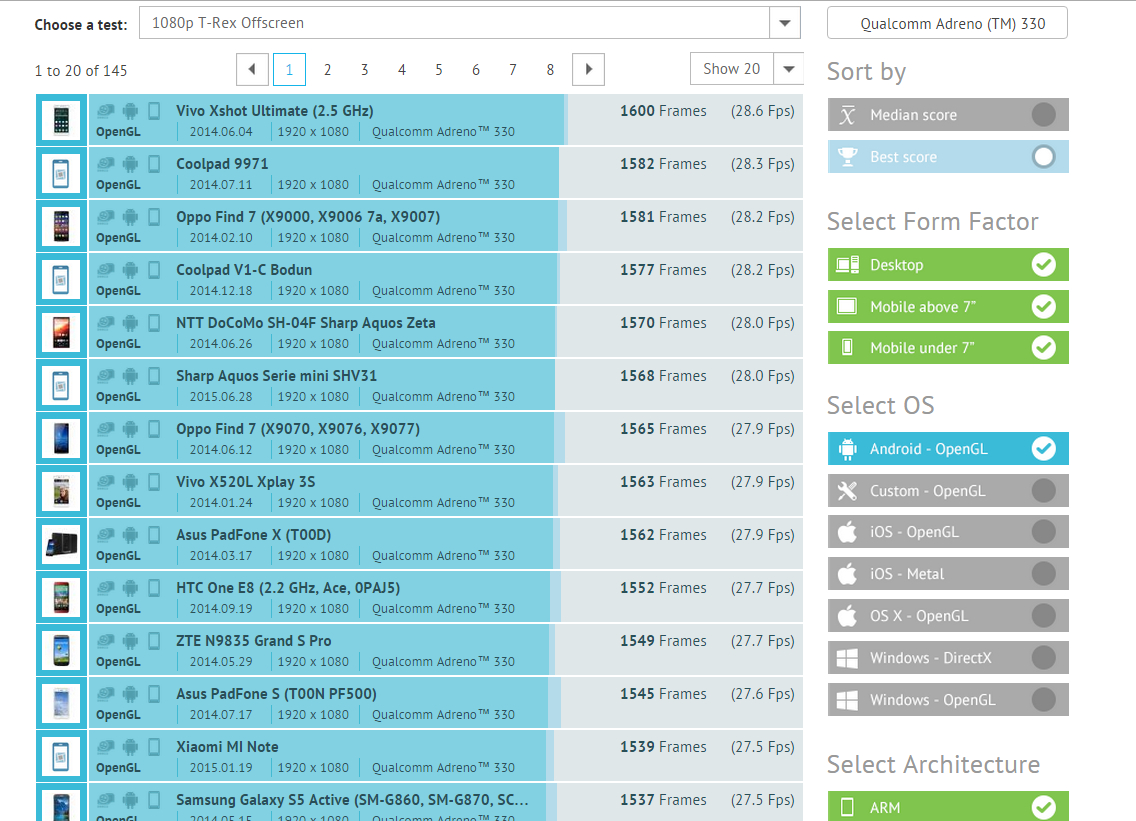Open the Samsung Galaxy S5 Active result
1136x821 pixels.
point(352,800)
